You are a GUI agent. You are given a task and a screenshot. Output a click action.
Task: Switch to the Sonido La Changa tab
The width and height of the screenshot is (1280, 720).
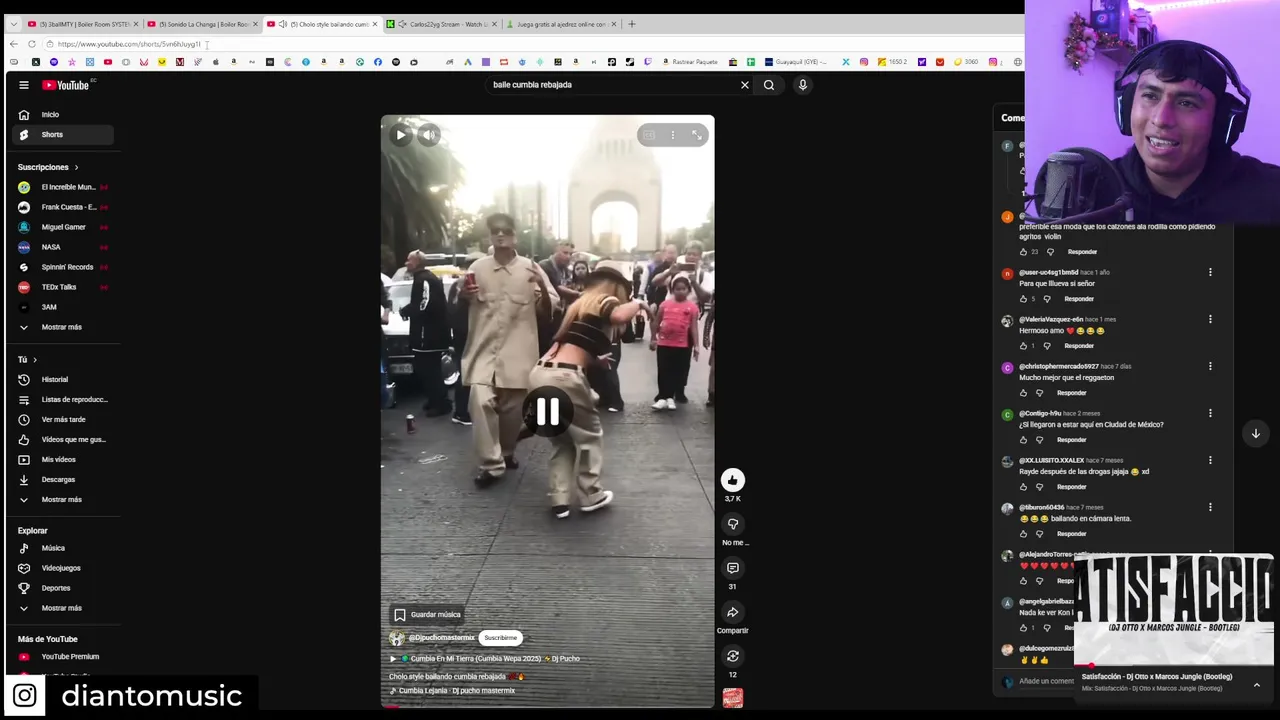[201, 24]
